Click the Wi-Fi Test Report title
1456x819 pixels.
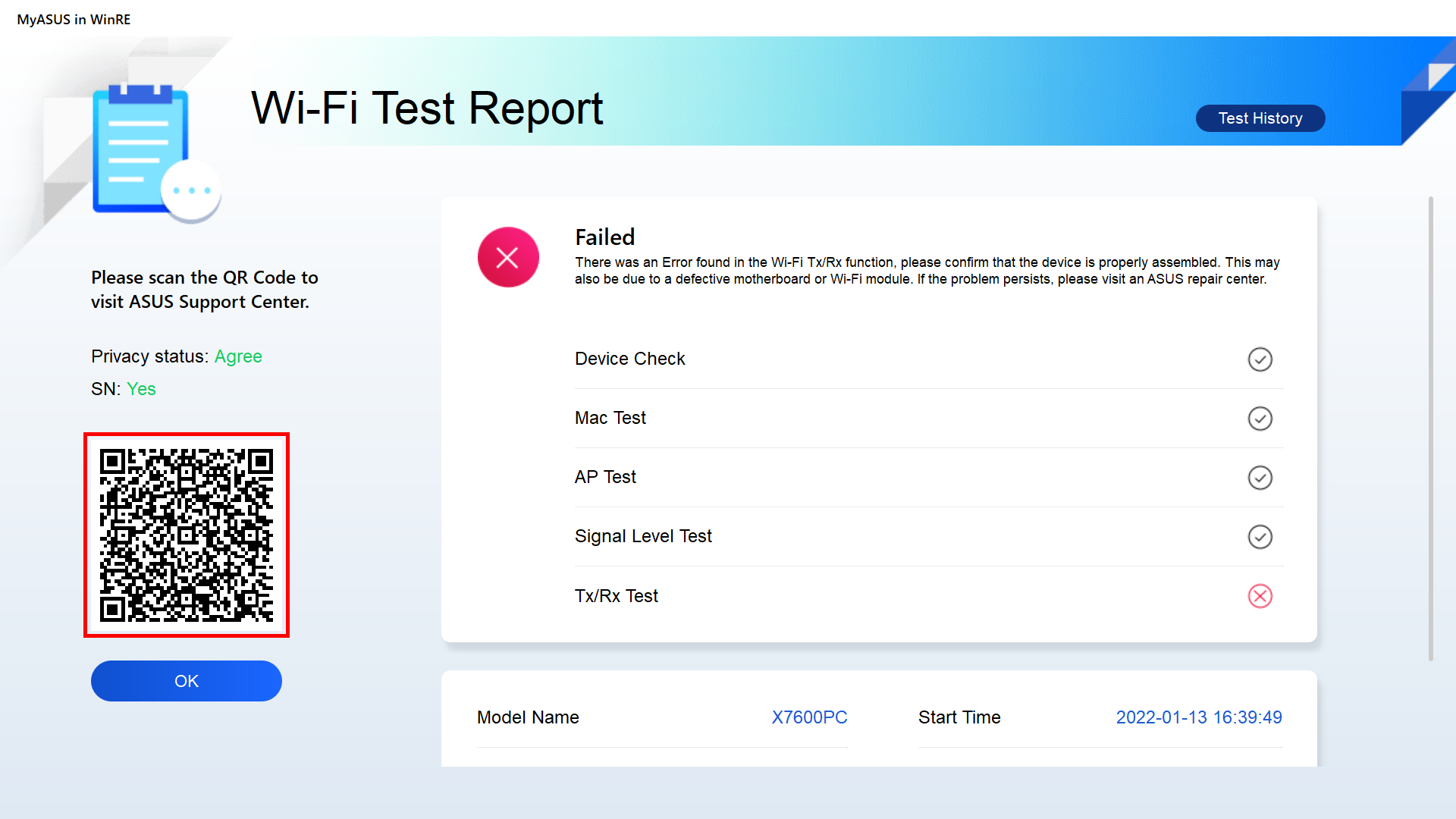coord(427,108)
